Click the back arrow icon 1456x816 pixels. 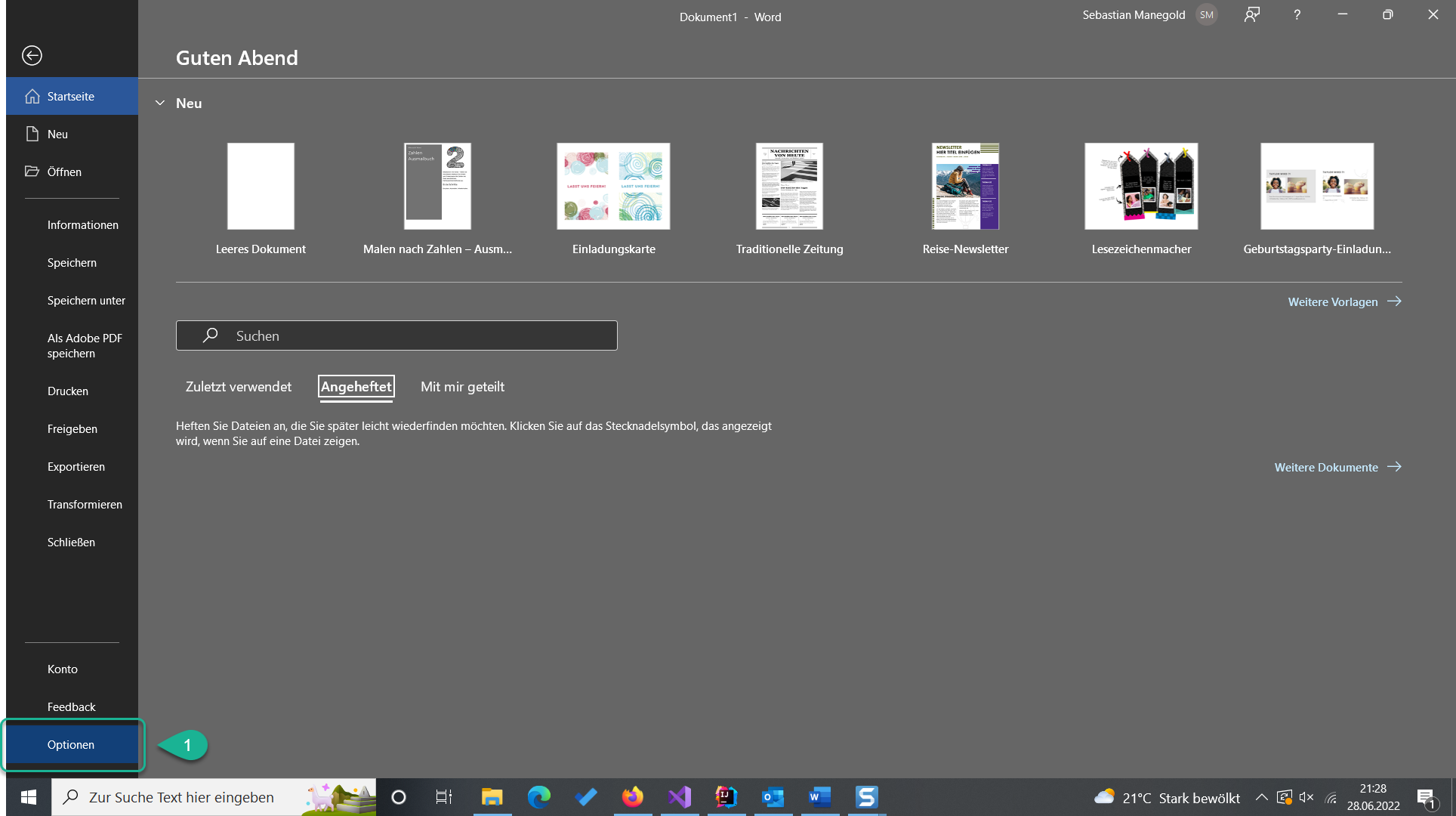point(32,55)
